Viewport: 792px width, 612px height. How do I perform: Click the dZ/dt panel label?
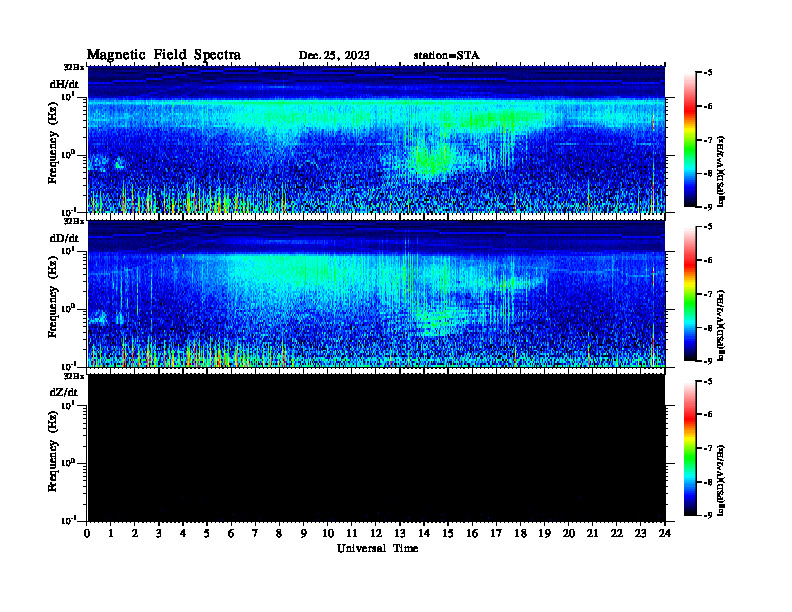(64, 392)
